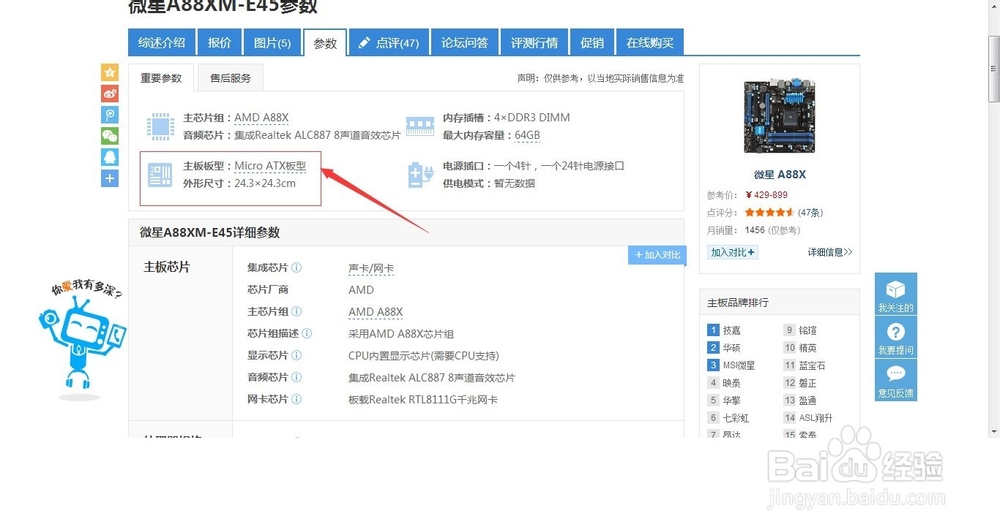
Task: Click the star favorite icon in share sidebar
Action: coord(110,72)
